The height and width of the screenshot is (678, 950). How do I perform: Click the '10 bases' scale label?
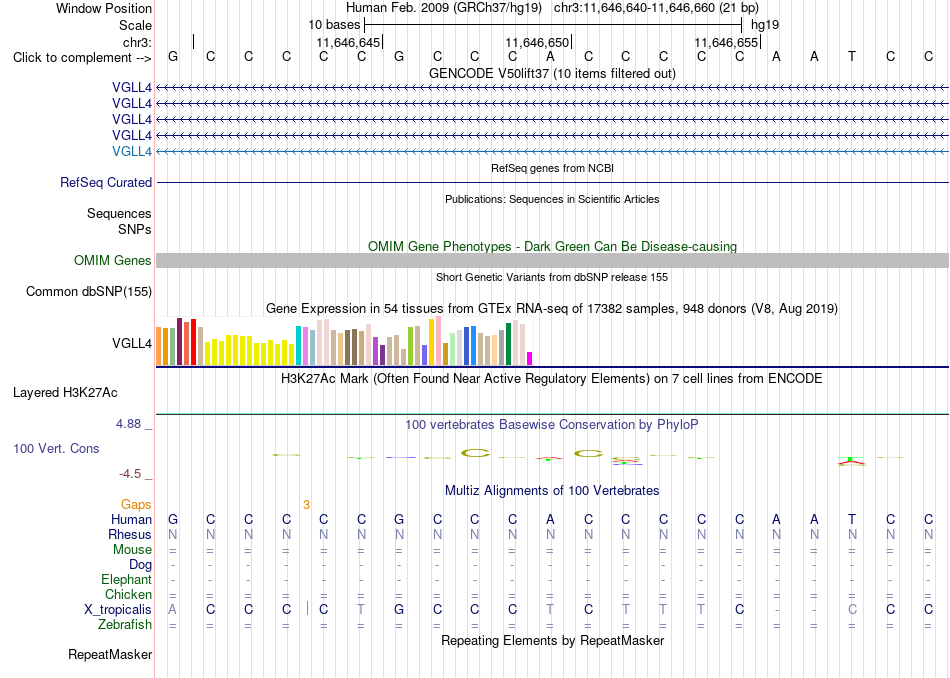335,25
